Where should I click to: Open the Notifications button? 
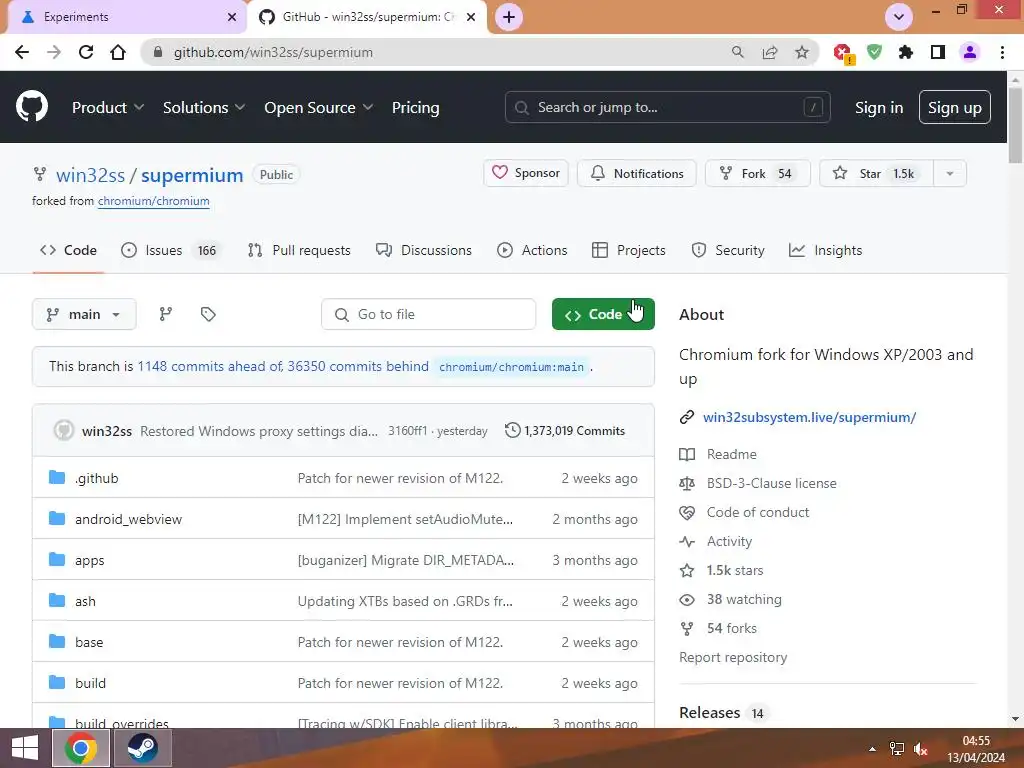point(637,173)
